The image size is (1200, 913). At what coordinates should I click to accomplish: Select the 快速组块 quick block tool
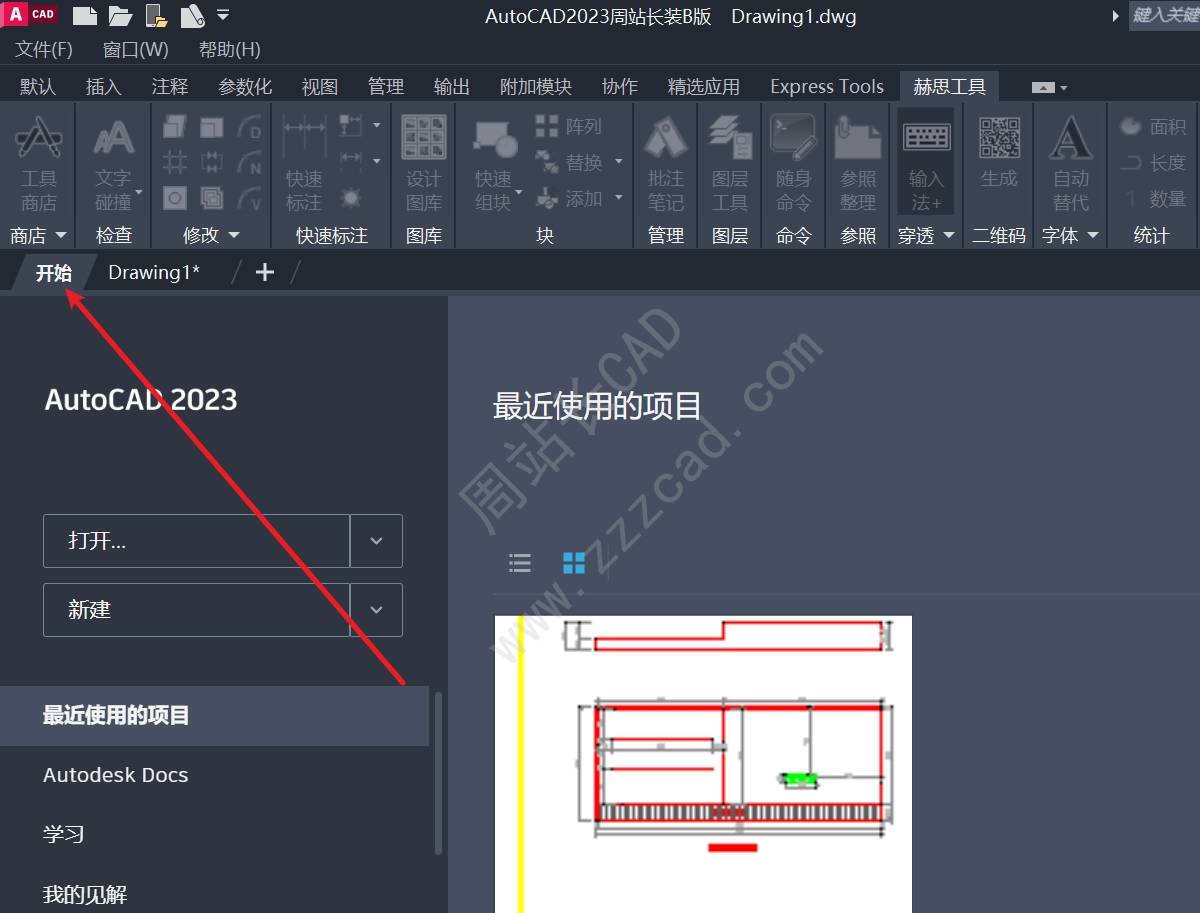coord(494,164)
